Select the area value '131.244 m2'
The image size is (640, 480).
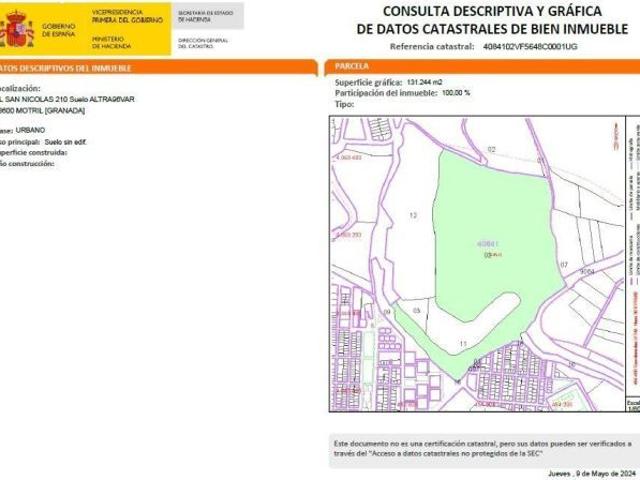pos(424,82)
